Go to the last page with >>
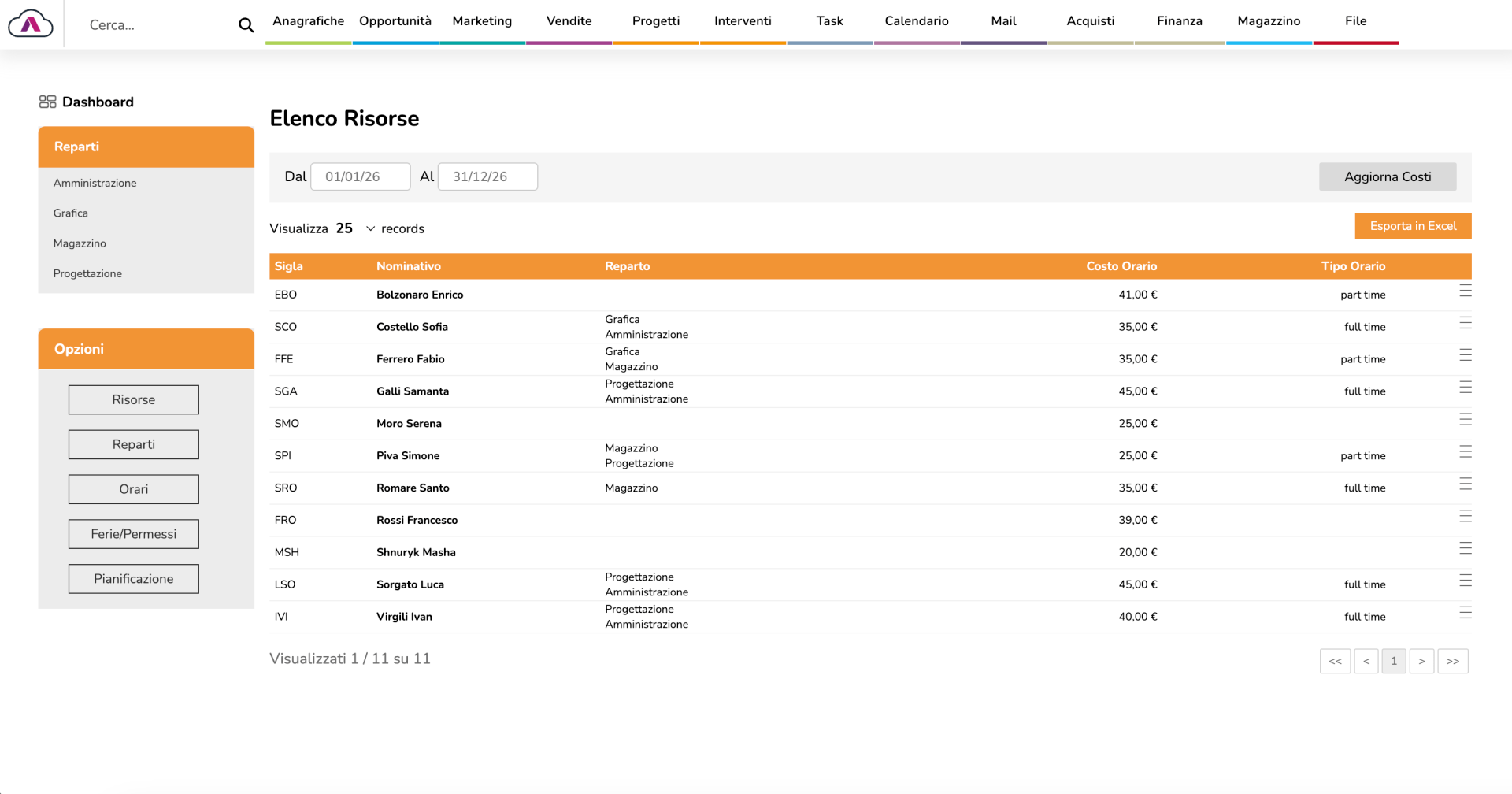The width and height of the screenshot is (1512, 794). coord(1452,661)
